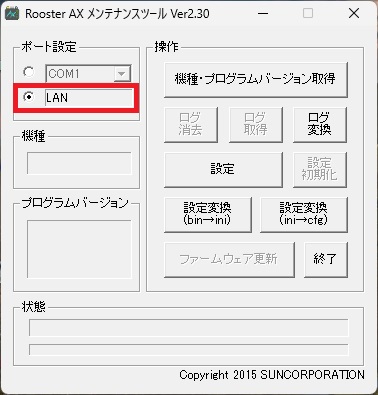Click the lower 状態 progress bar
Image resolution: width=378 pixels, height=395 pixels.
pyautogui.click(x=189, y=350)
